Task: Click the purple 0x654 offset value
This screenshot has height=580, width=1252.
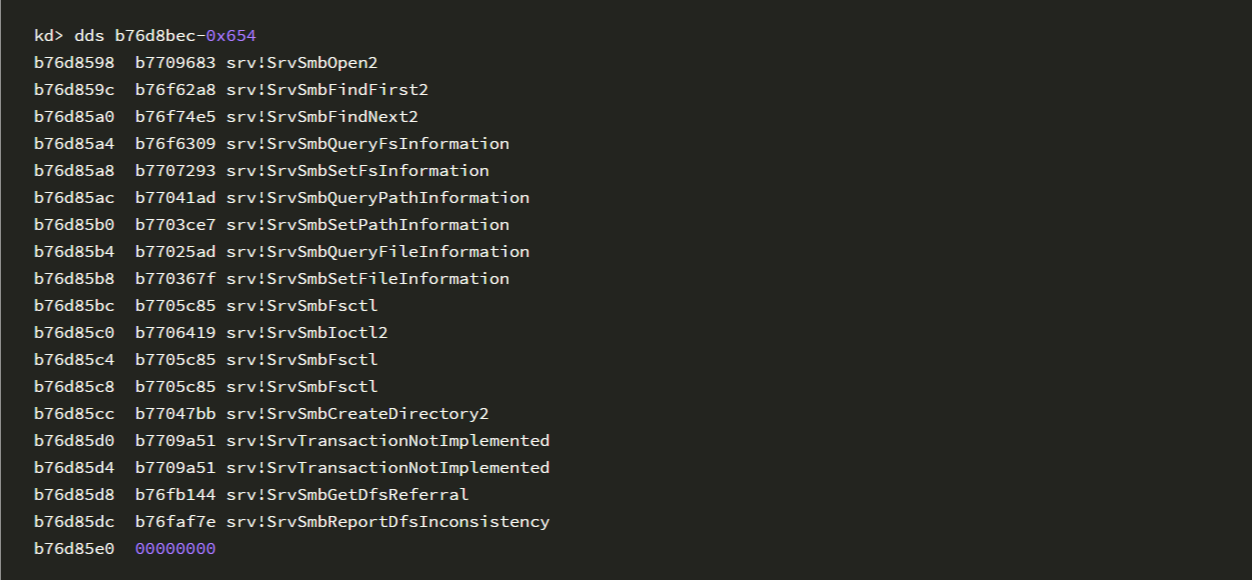Action: (x=231, y=36)
